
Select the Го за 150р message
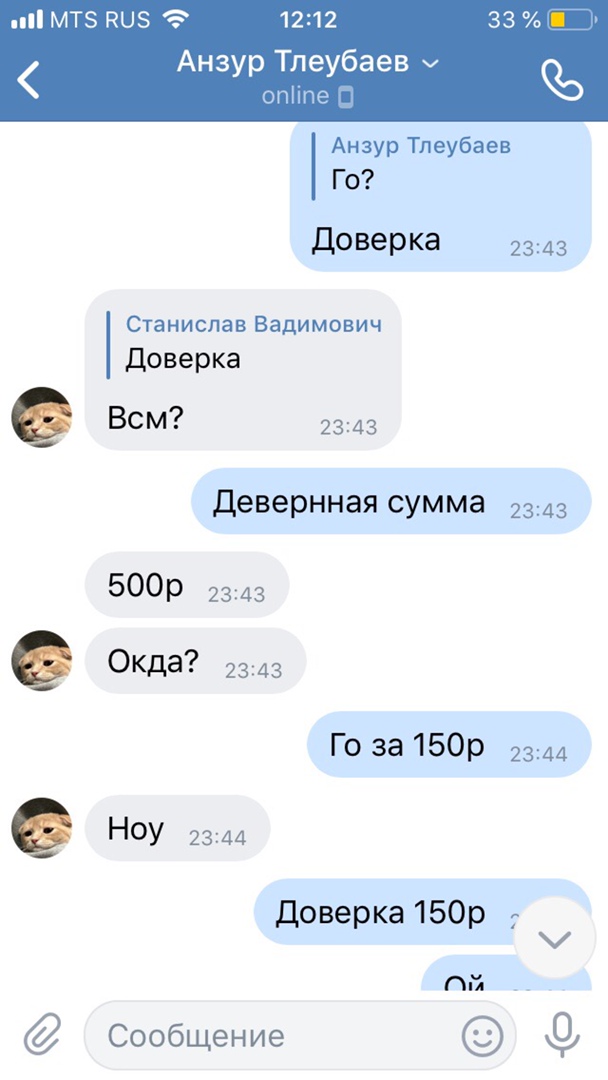pyautogui.click(x=449, y=745)
